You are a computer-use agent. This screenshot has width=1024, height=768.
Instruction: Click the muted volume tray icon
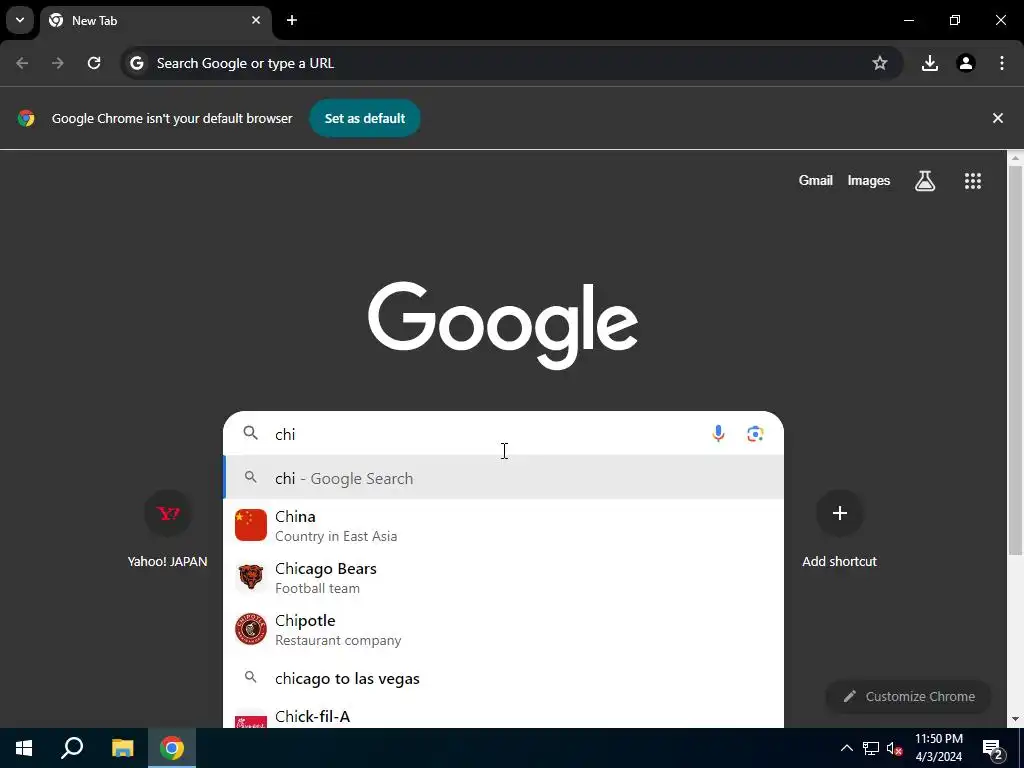coord(895,748)
